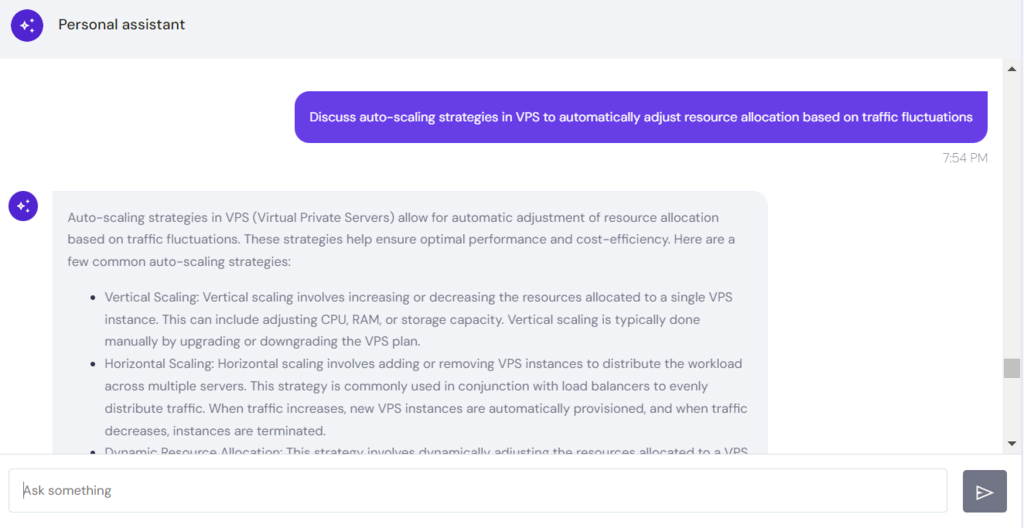Viewport: 1024px width, 528px height.
Task: Click the bullet dot before Vertical Scaling
Action: point(92,298)
